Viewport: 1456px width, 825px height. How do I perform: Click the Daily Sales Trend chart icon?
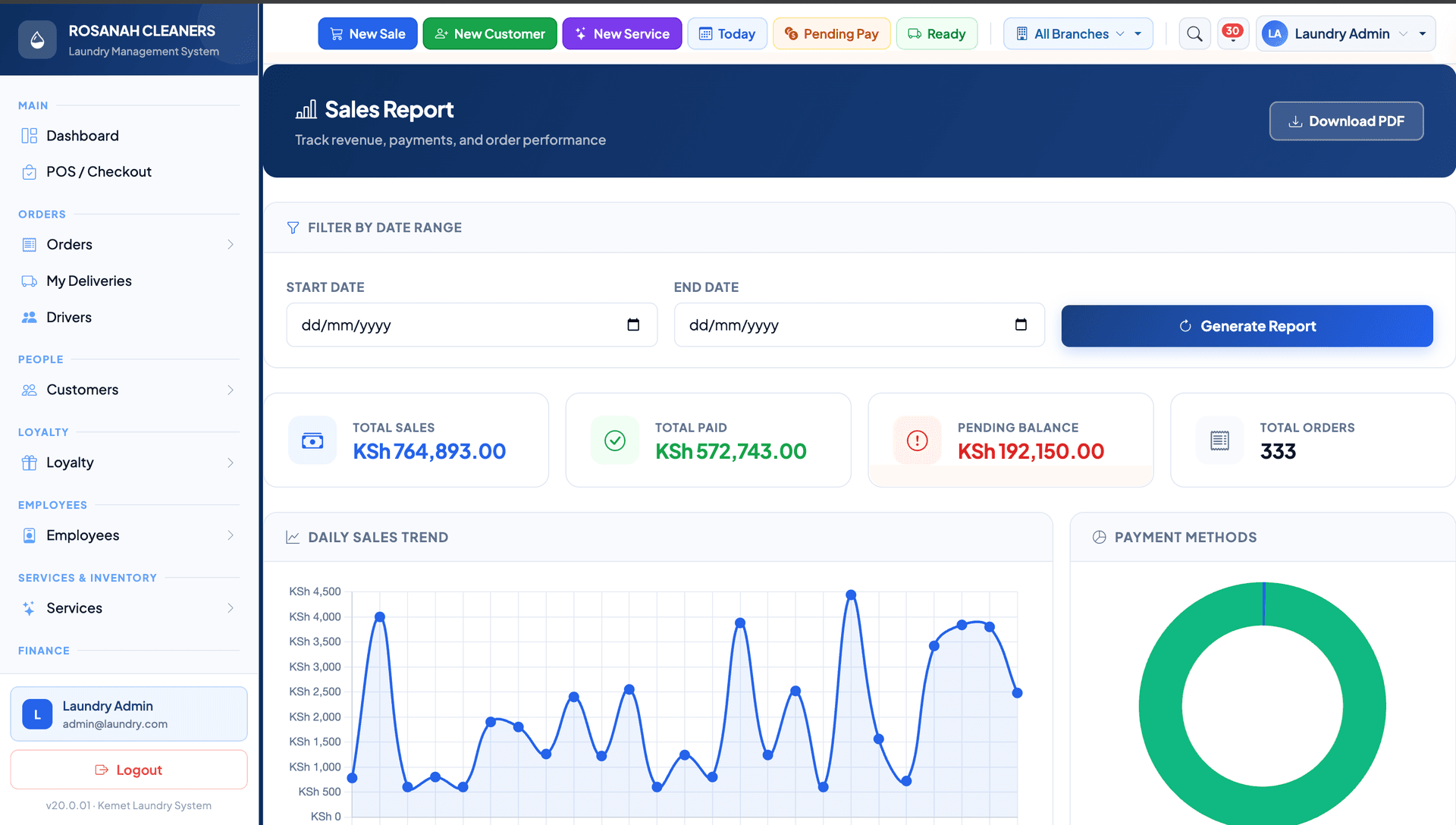[293, 538]
